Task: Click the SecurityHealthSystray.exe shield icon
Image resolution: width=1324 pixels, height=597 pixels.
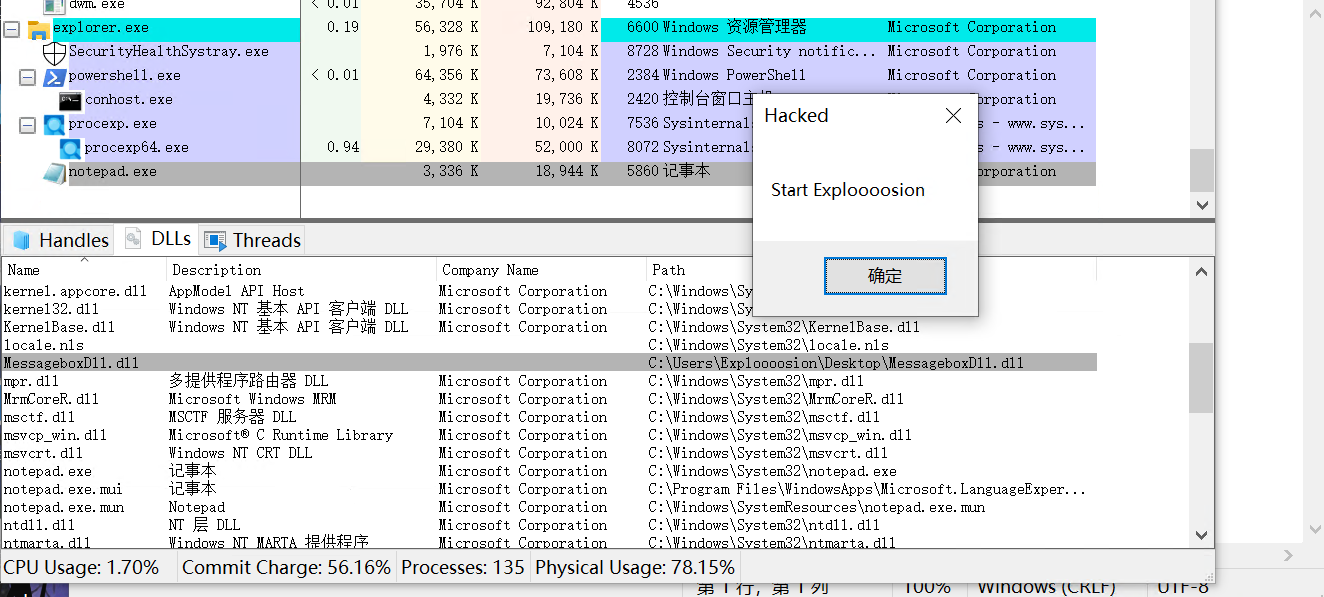Action: [x=54, y=52]
